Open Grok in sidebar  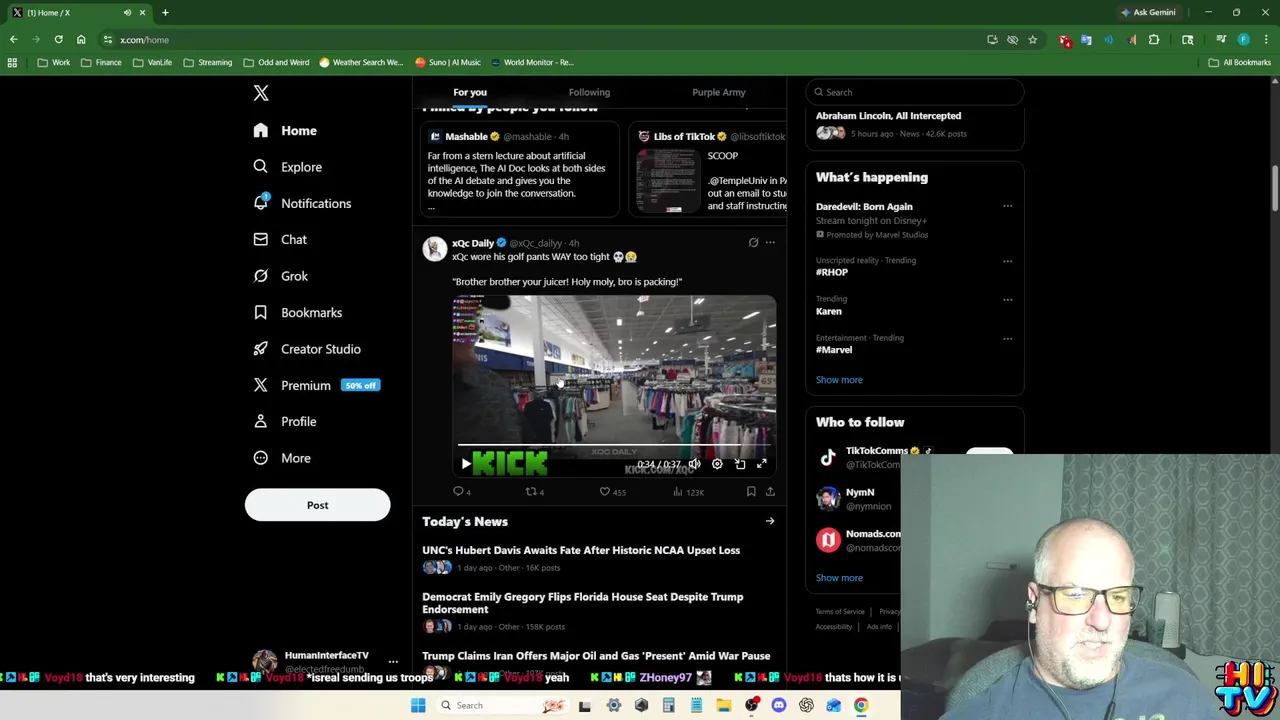281,276
